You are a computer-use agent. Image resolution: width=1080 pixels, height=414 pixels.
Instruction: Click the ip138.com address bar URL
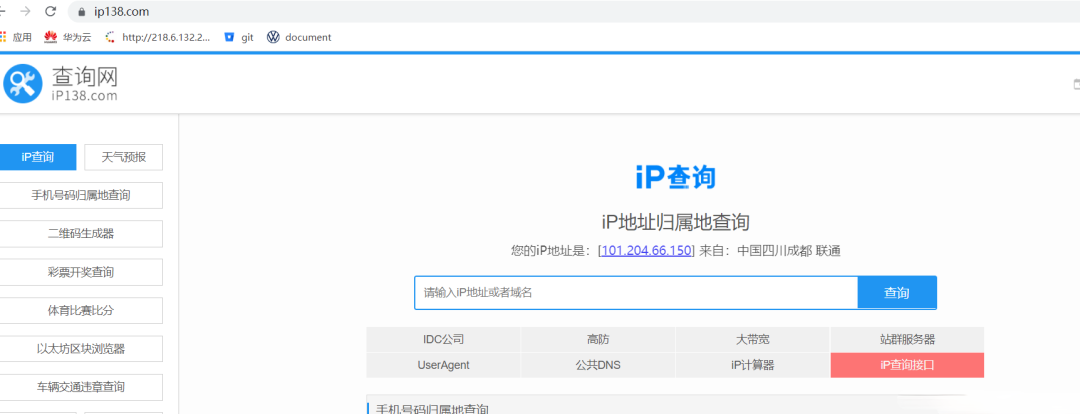pos(121,12)
